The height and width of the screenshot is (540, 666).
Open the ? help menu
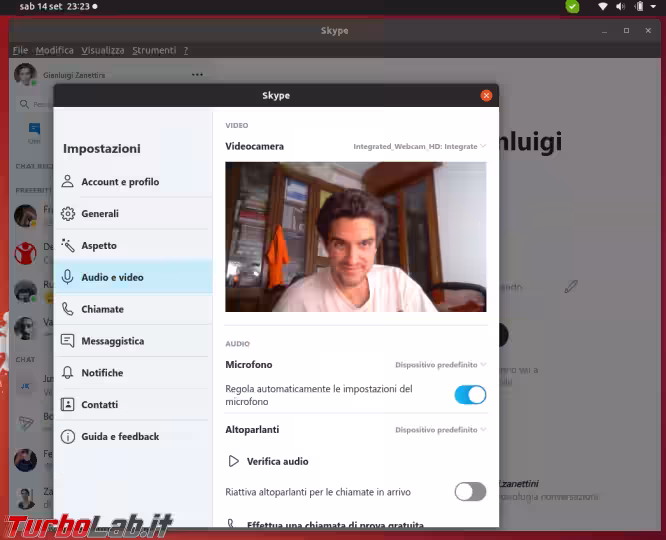[186, 51]
